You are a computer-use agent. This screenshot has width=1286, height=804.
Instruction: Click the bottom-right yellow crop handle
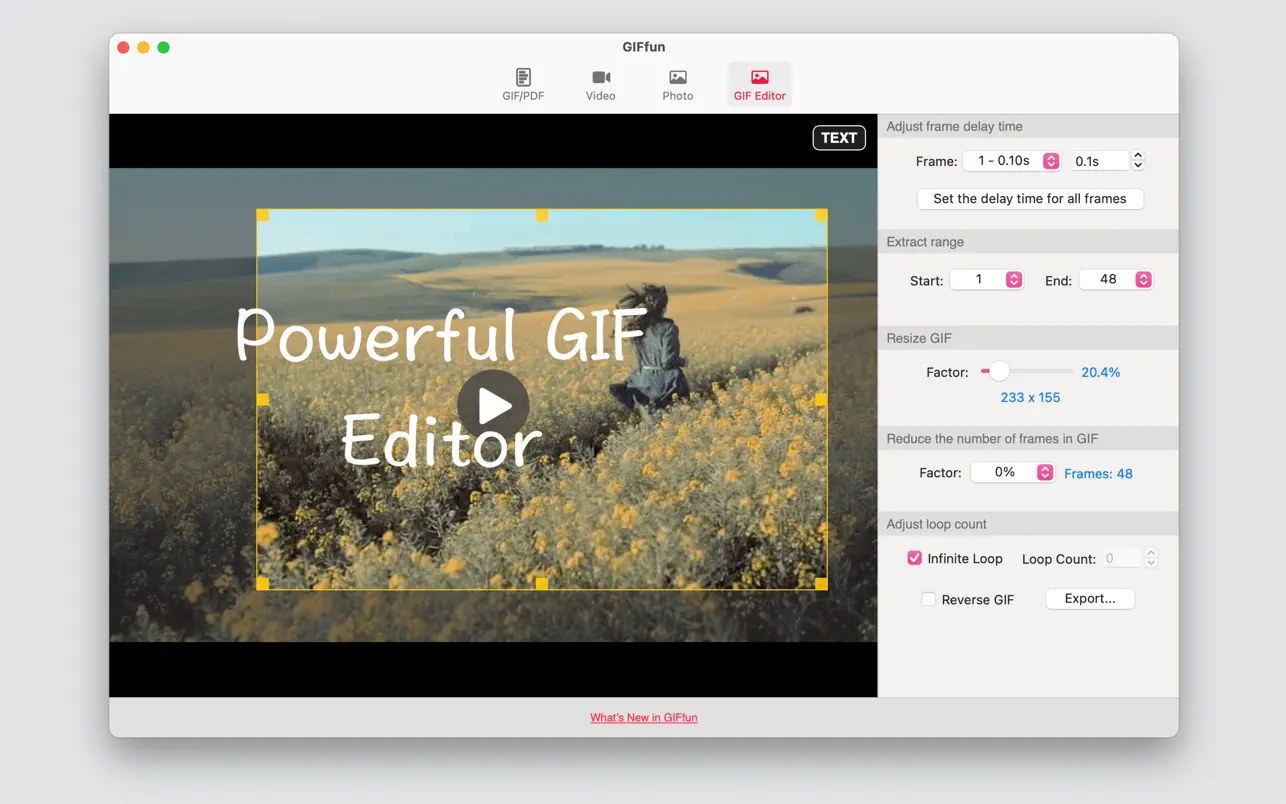point(821,583)
